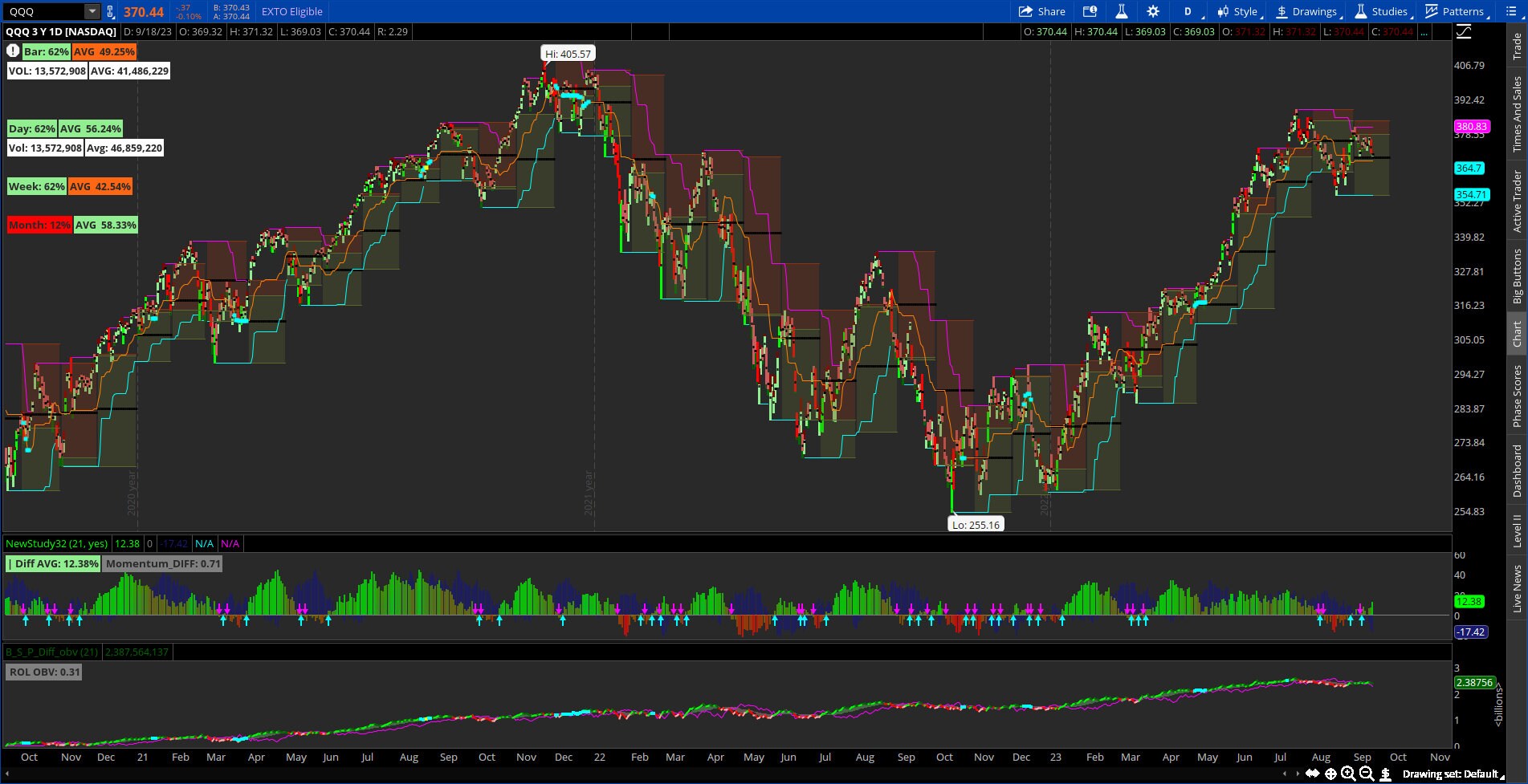Open the D timeframe dropdown
The width and height of the screenshot is (1528, 784).
[x=1189, y=11]
